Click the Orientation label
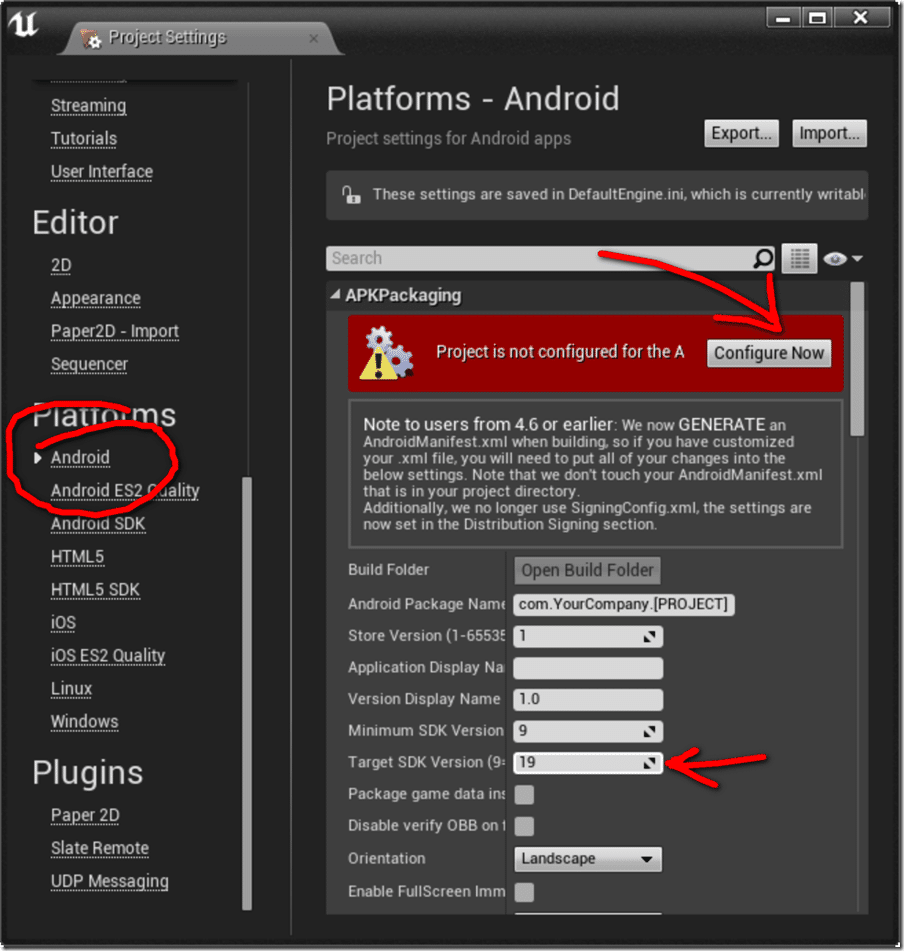Image resolution: width=904 pixels, height=951 pixels. coord(387,859)
